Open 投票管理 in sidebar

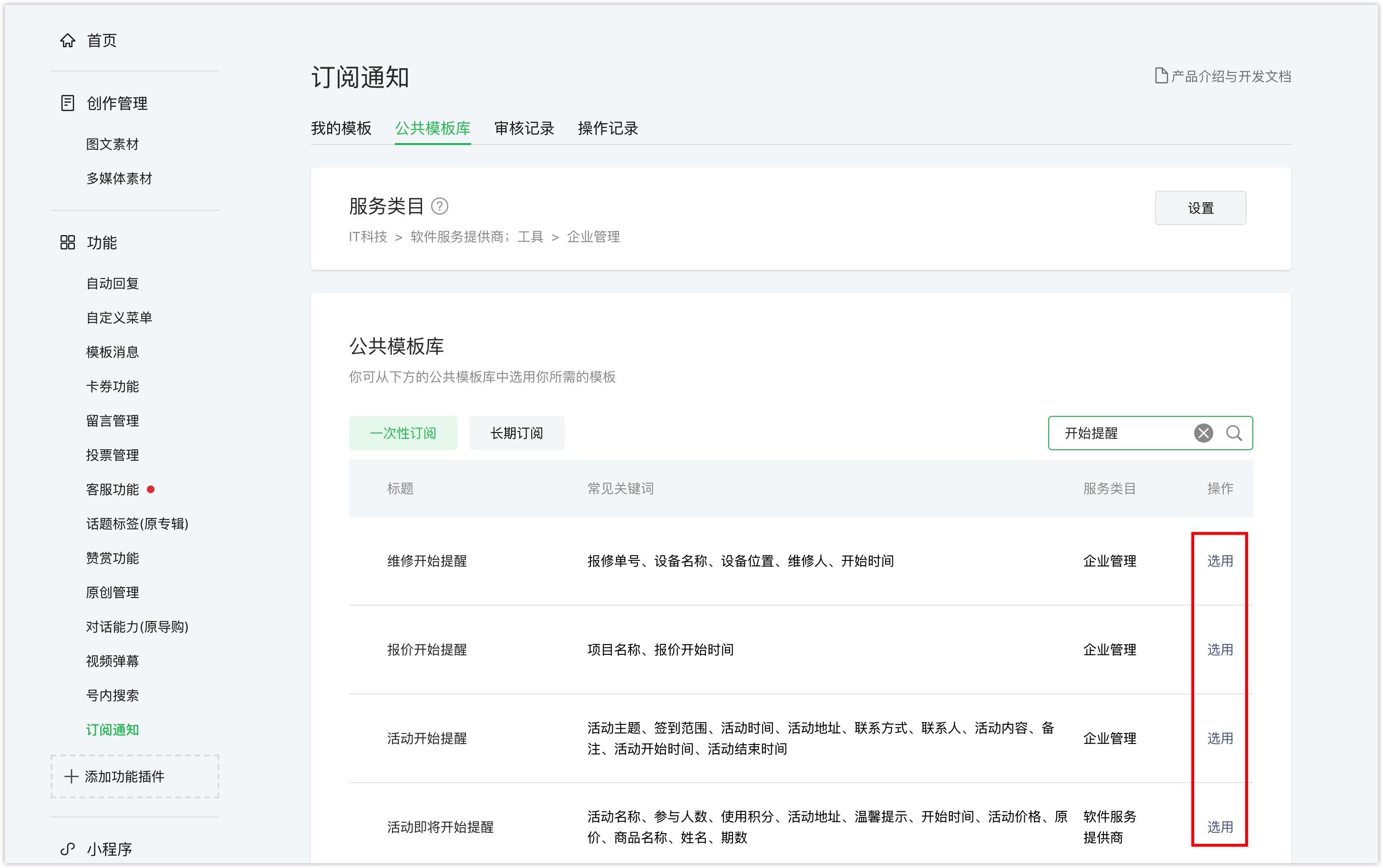[113, 455]
